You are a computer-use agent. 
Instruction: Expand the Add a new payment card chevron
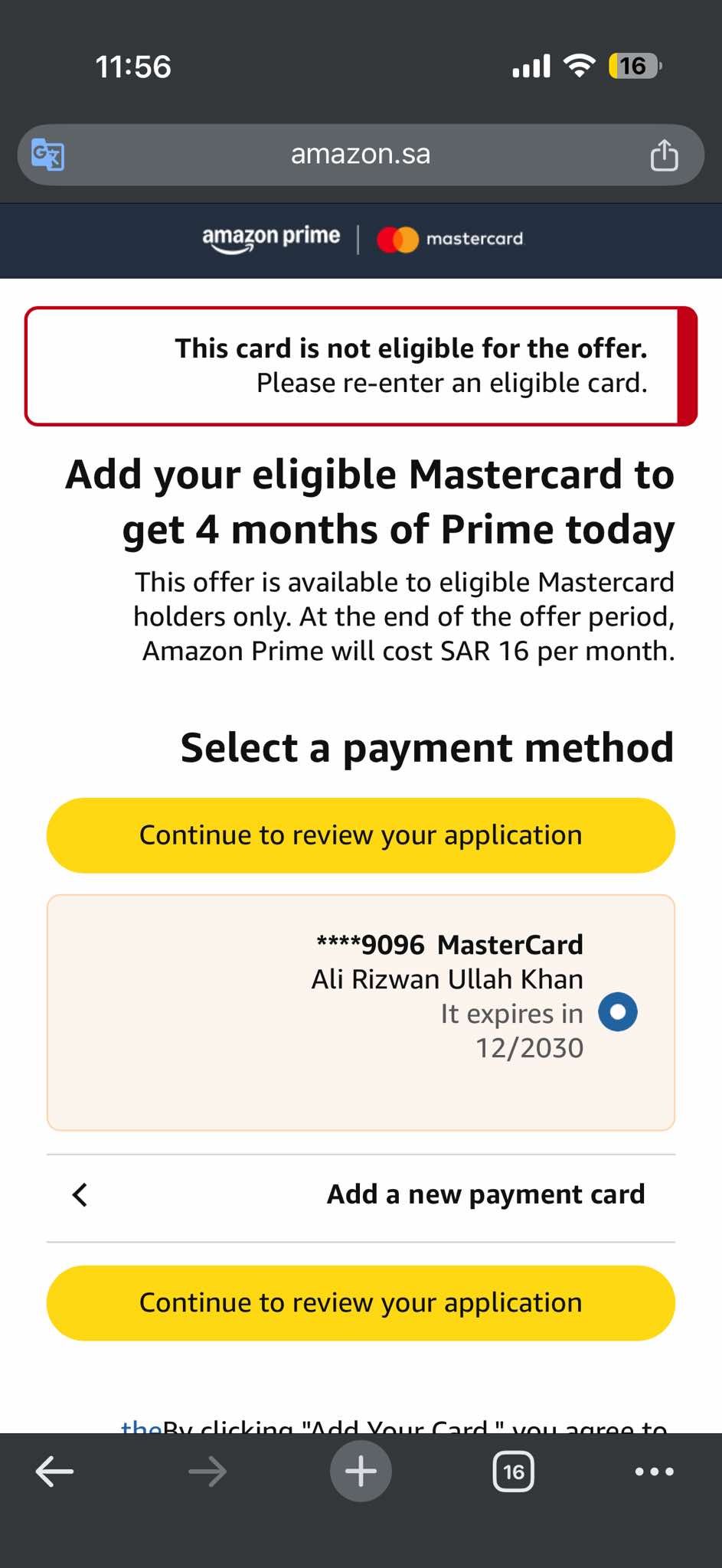pos(80,1194)
